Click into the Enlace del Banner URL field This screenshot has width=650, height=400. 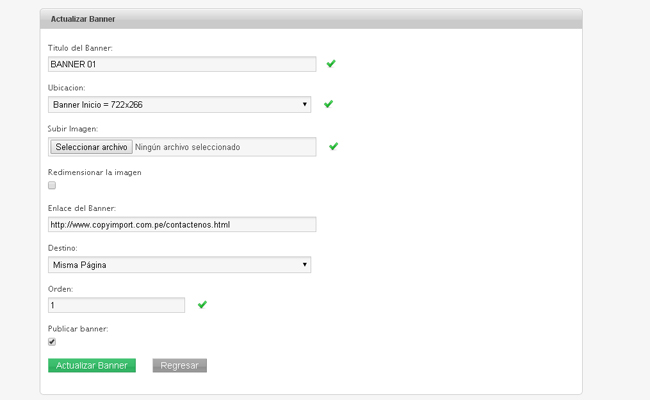tap(182, 225)
